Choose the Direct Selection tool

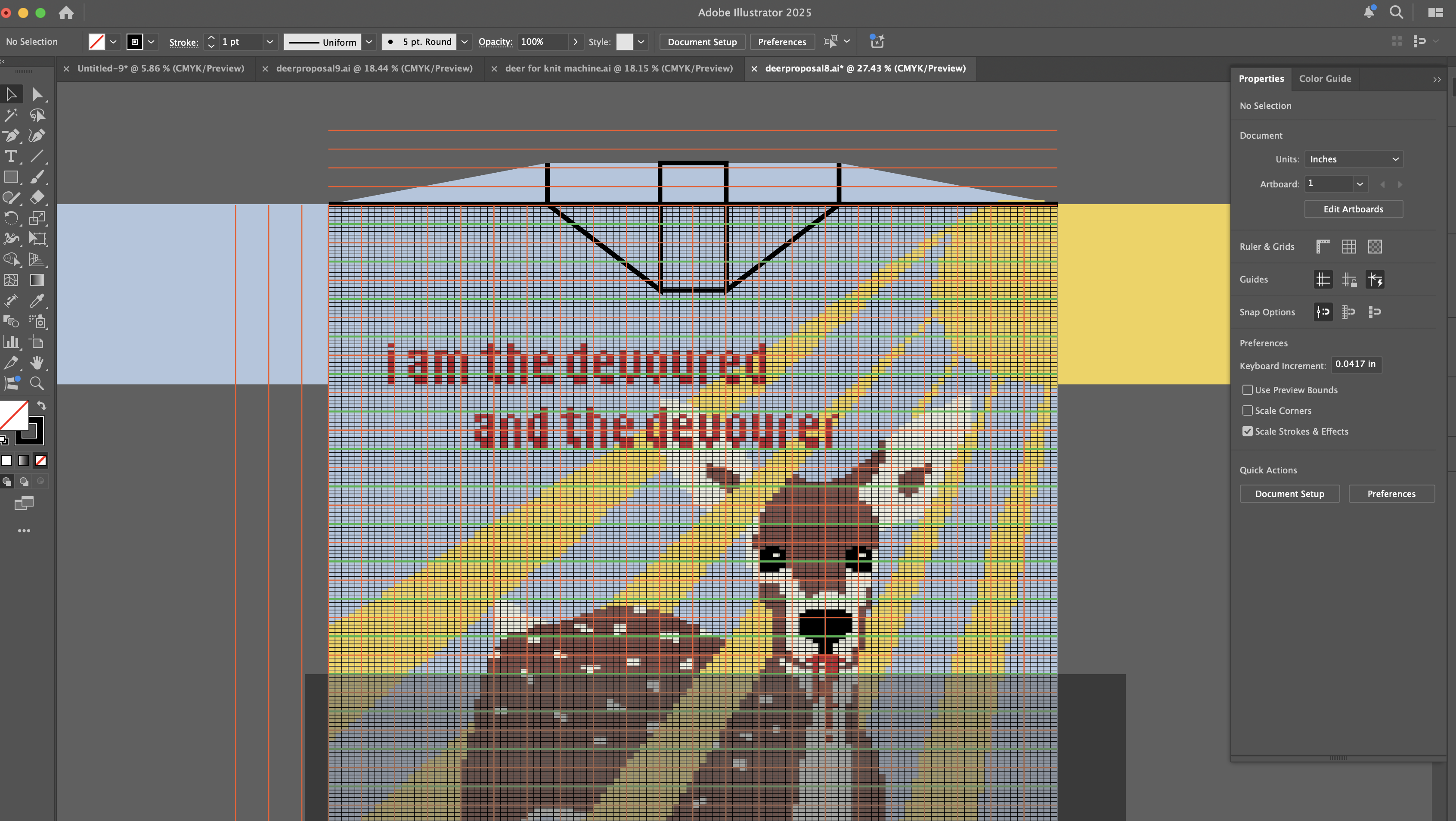point(37,94)
